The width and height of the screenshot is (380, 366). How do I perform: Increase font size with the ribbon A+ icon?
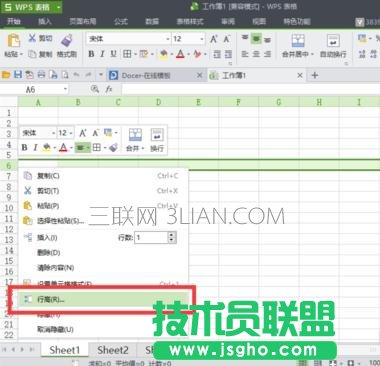click(214, 39)
